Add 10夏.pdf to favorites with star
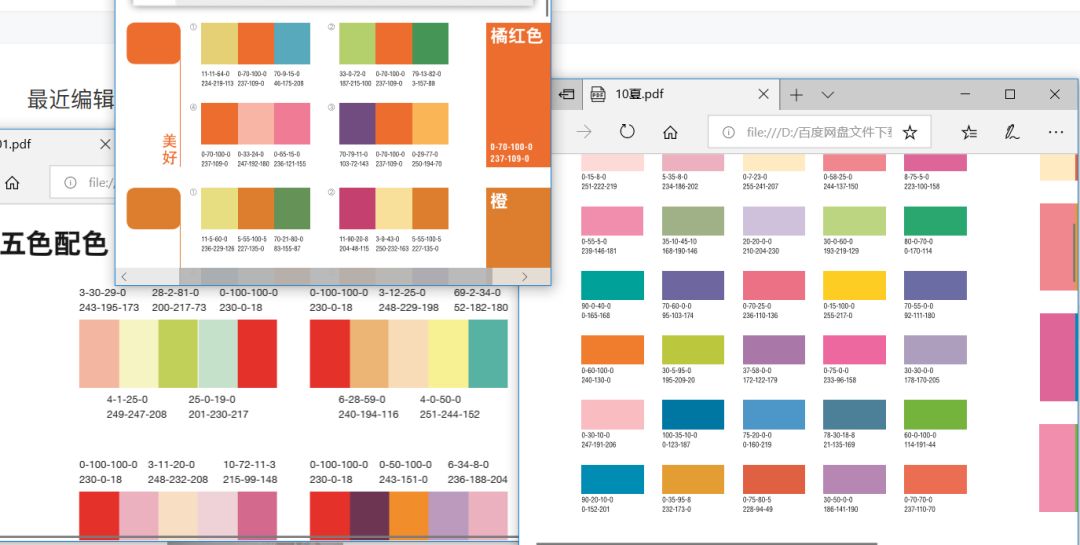This screenshot has height=545, width=1080. [910, 132]
